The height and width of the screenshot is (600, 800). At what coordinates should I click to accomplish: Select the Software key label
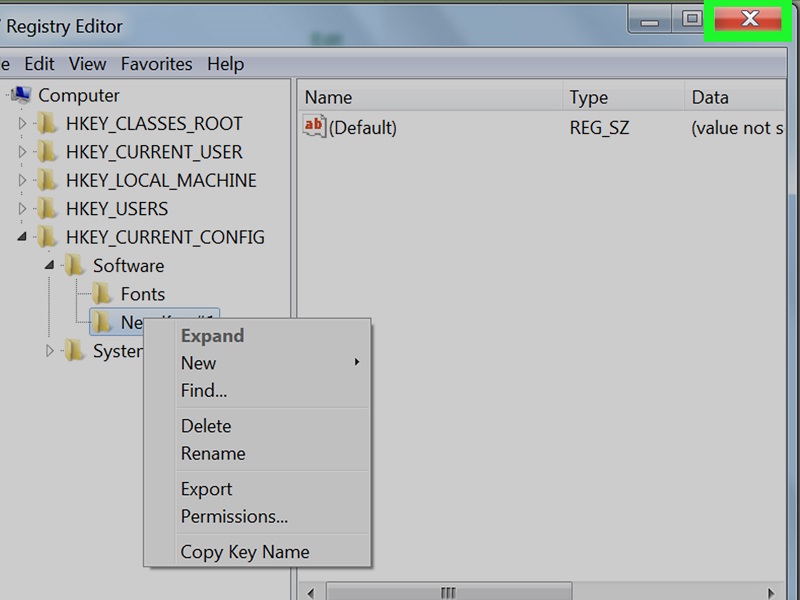[x=129, y=266]
